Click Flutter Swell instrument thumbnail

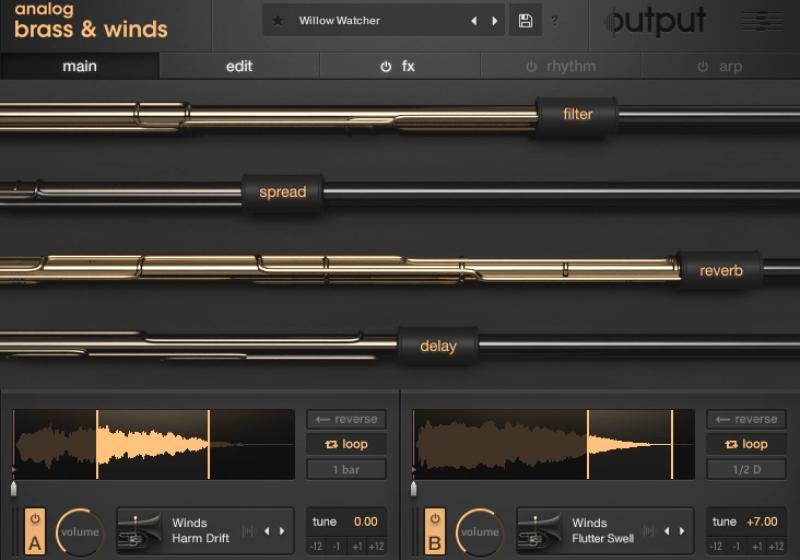(539, 531)
